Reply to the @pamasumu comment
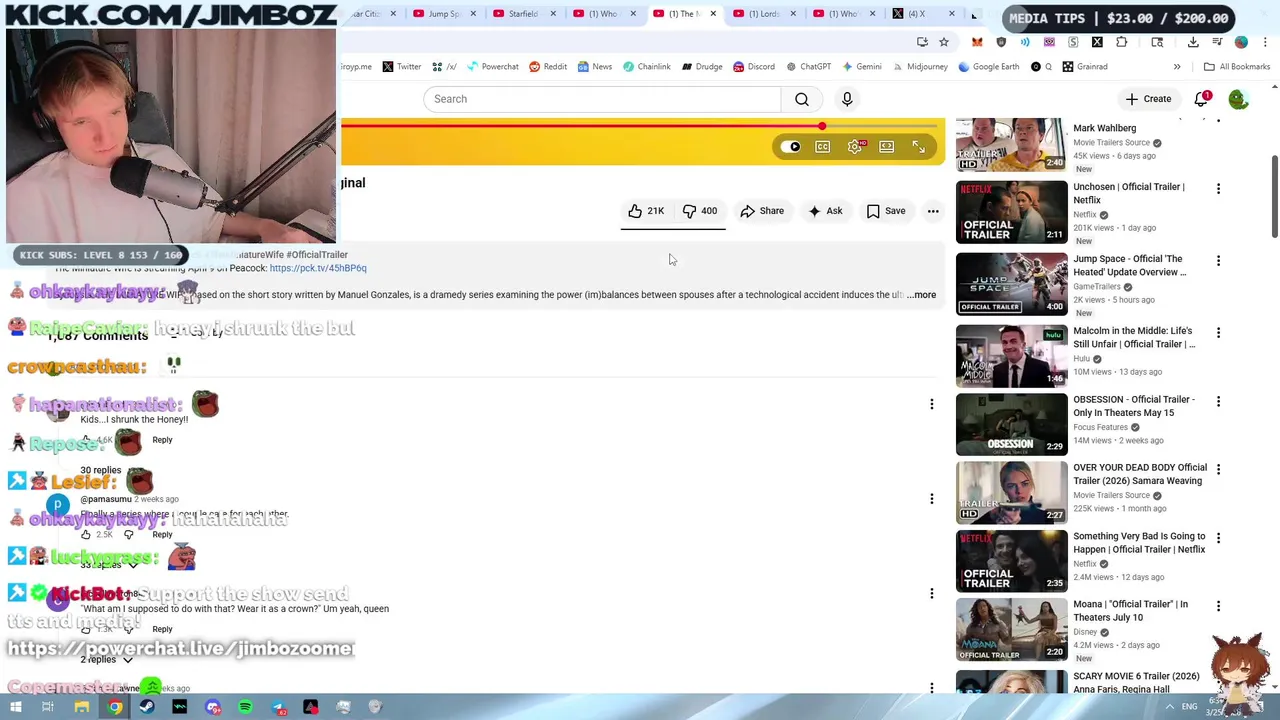Image resolution: width=1280 pixels, height=720 pixels. pyautogui.click(x=162, y=535)
